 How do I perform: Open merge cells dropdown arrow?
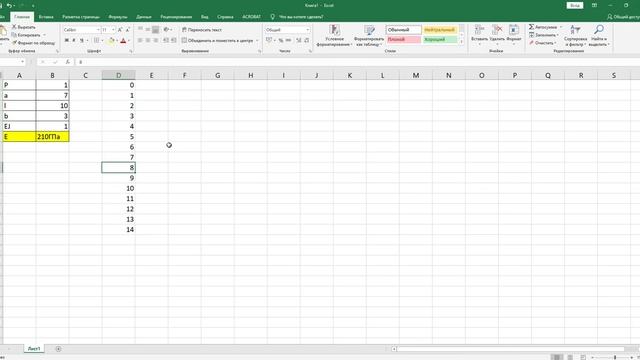pos(257,40)
